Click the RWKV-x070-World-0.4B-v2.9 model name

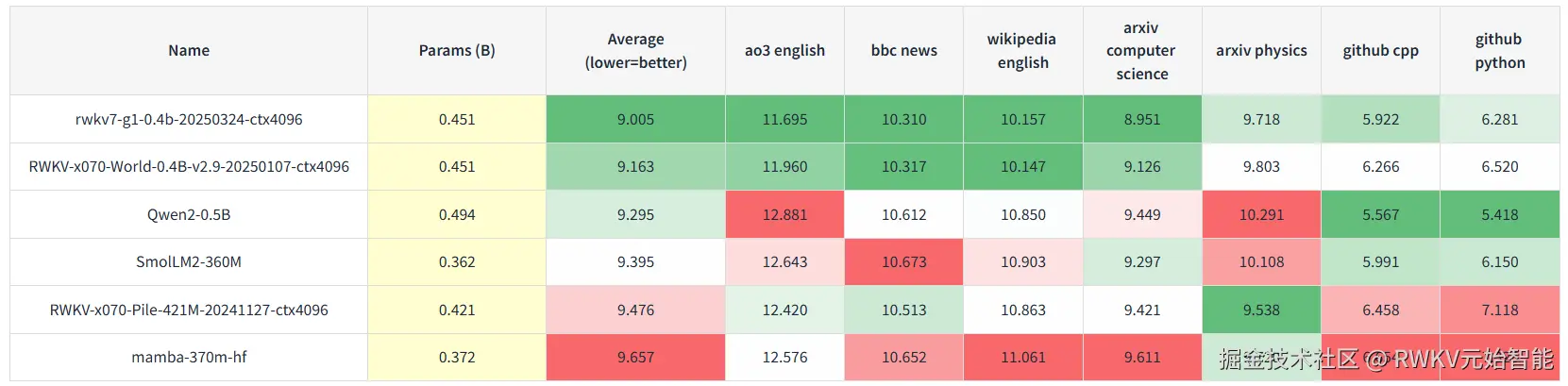pyautogui.click(x=189, y=167)
